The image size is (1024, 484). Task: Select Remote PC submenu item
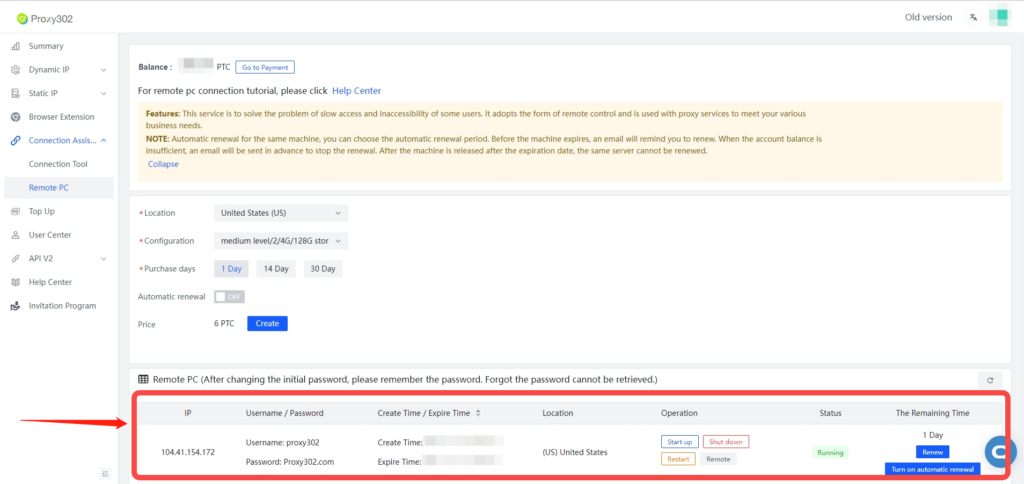pyautogui.click(x=59, y=187)
